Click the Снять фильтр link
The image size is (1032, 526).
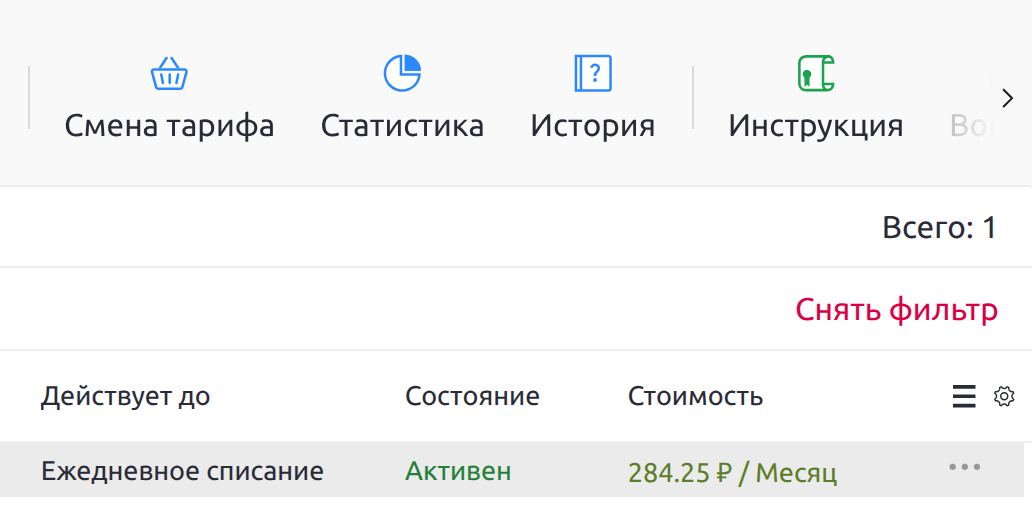896,310
